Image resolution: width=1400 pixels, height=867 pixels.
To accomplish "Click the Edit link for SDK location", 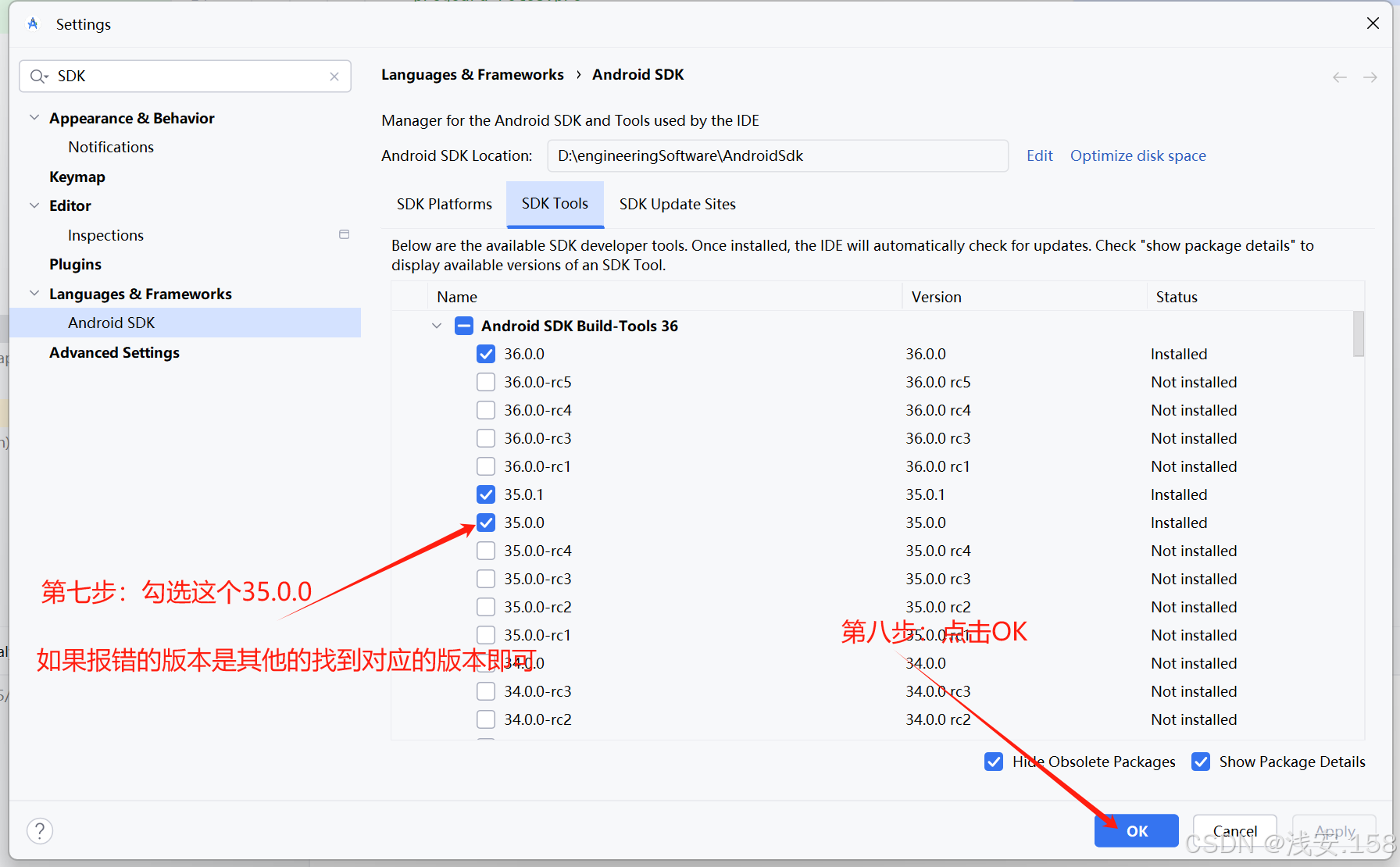I will tap(1039, 155).
